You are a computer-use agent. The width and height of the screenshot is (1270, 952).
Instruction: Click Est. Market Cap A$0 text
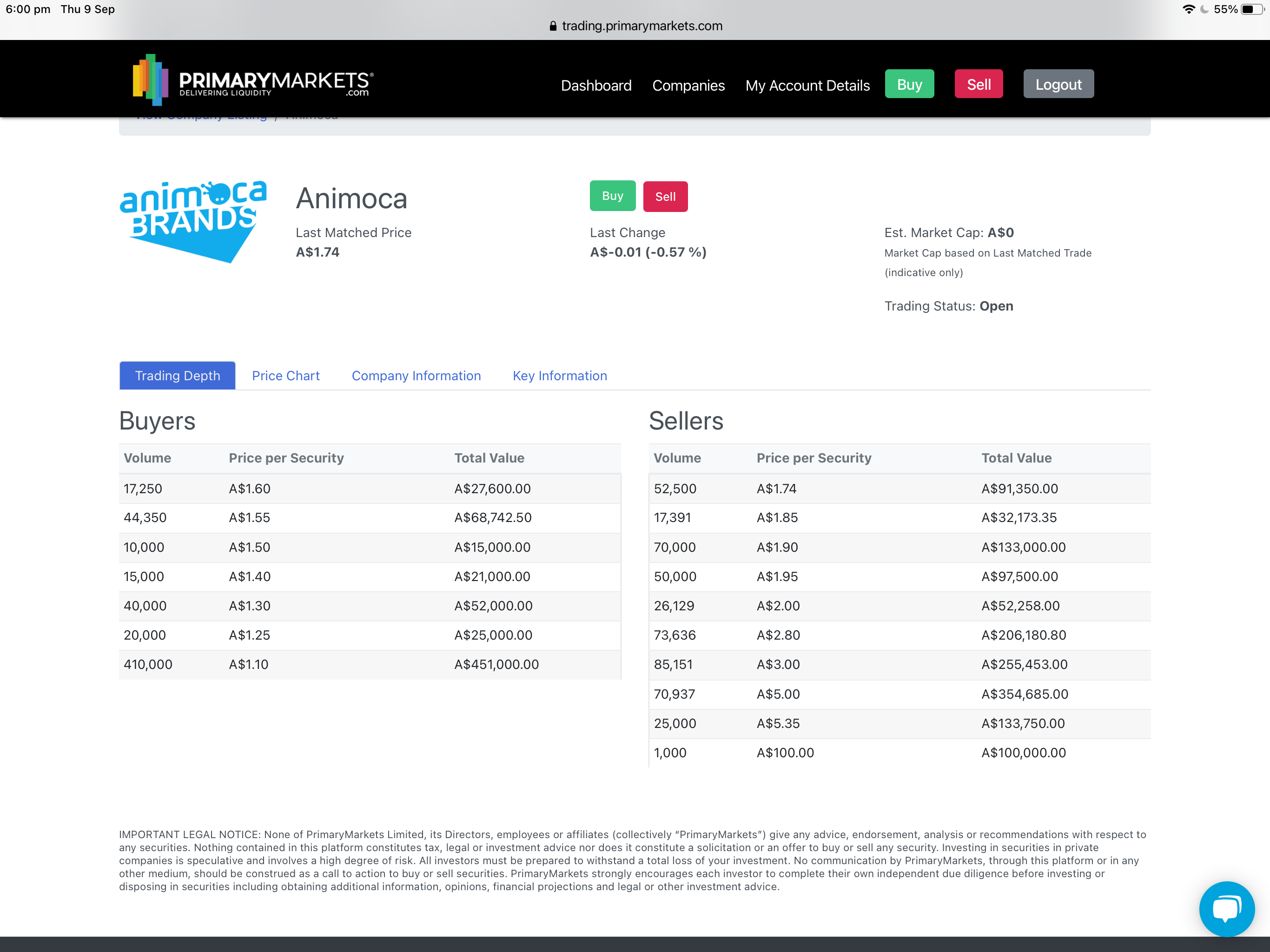click(x=949, y=232)
